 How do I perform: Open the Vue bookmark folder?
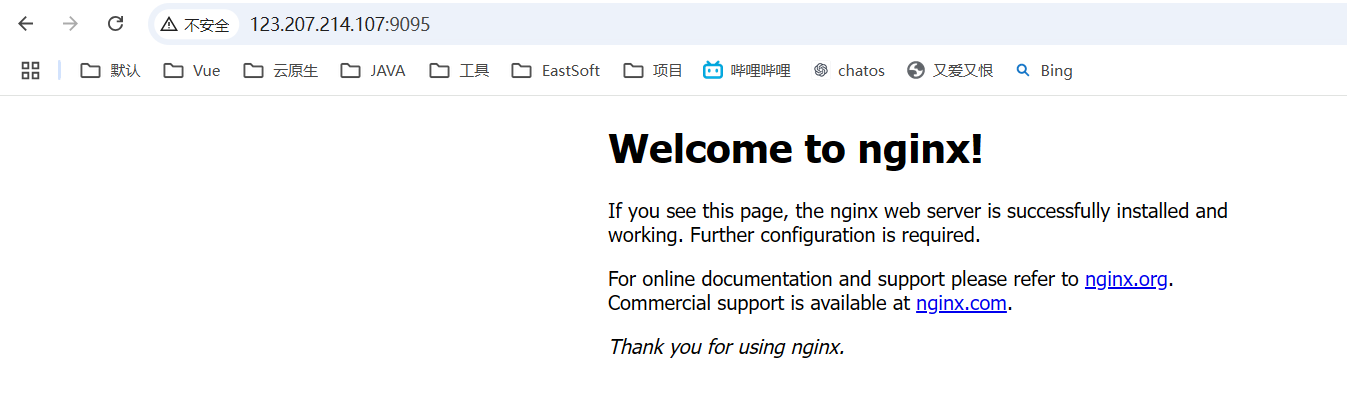(192, 70)
